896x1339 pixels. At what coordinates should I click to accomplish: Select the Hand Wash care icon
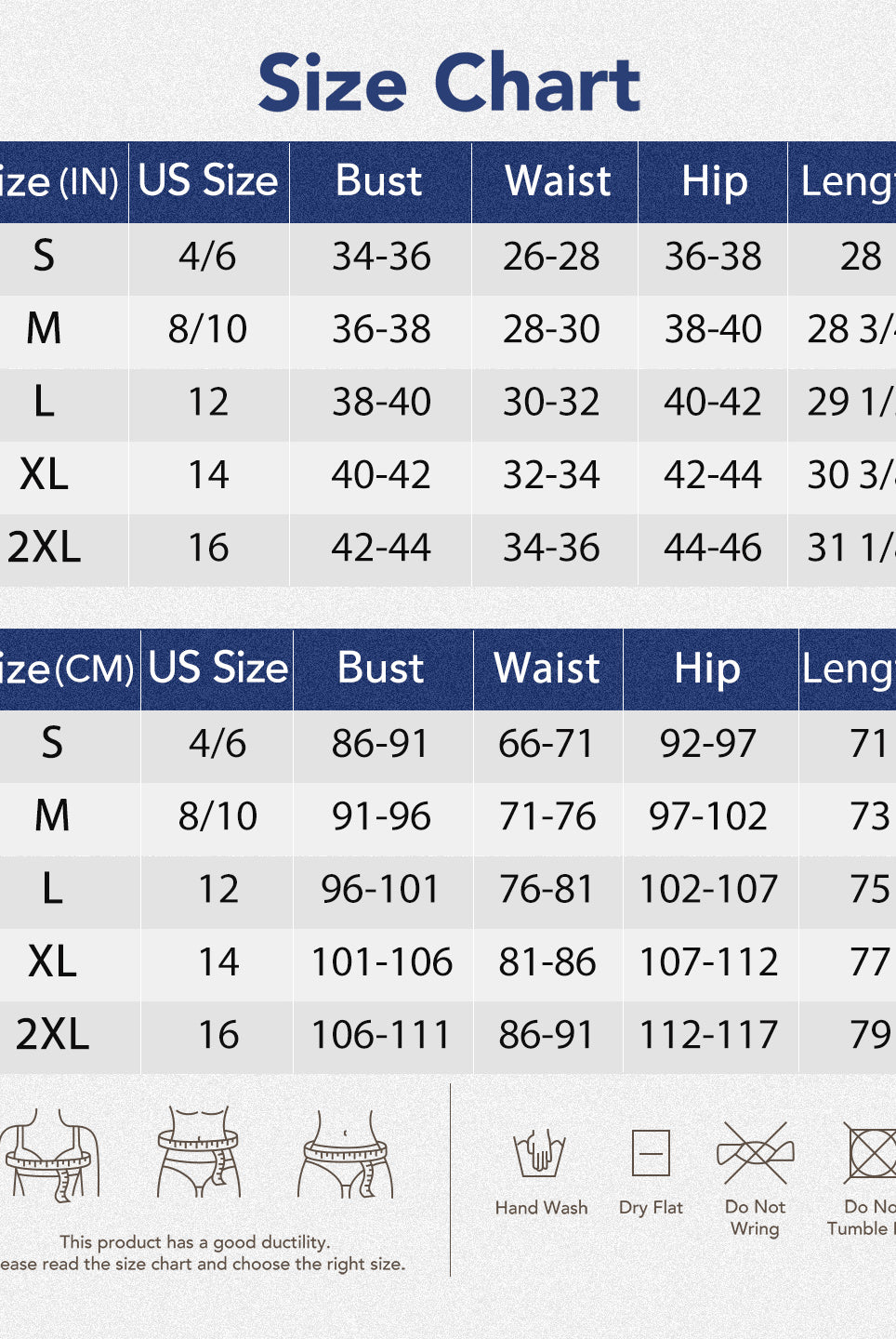(541, 1155)
